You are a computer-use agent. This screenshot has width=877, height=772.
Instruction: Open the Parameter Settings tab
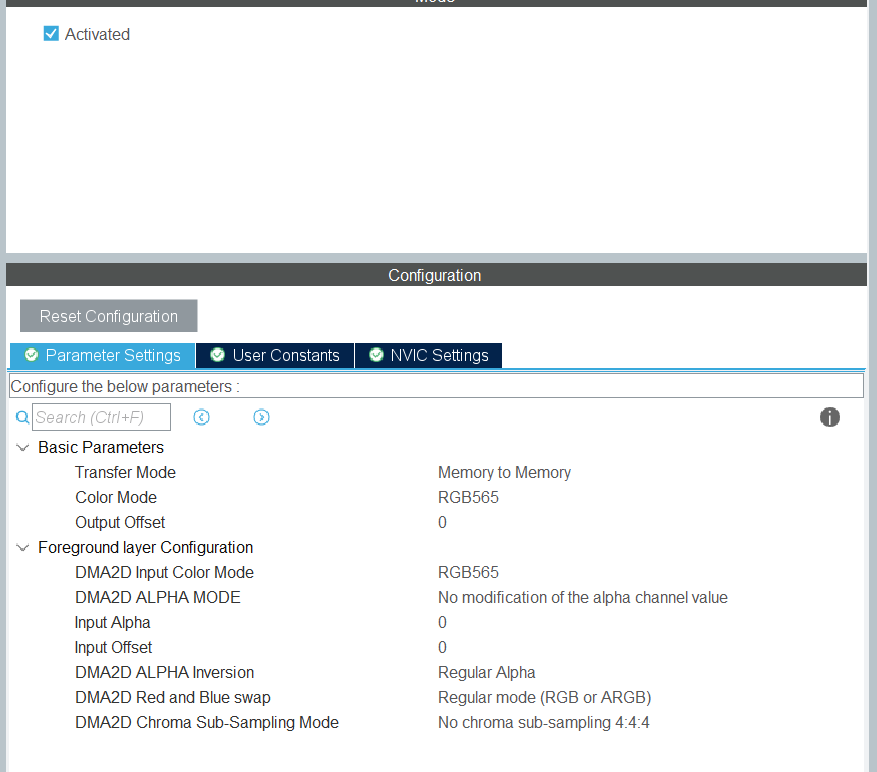[x=102, y=355]
